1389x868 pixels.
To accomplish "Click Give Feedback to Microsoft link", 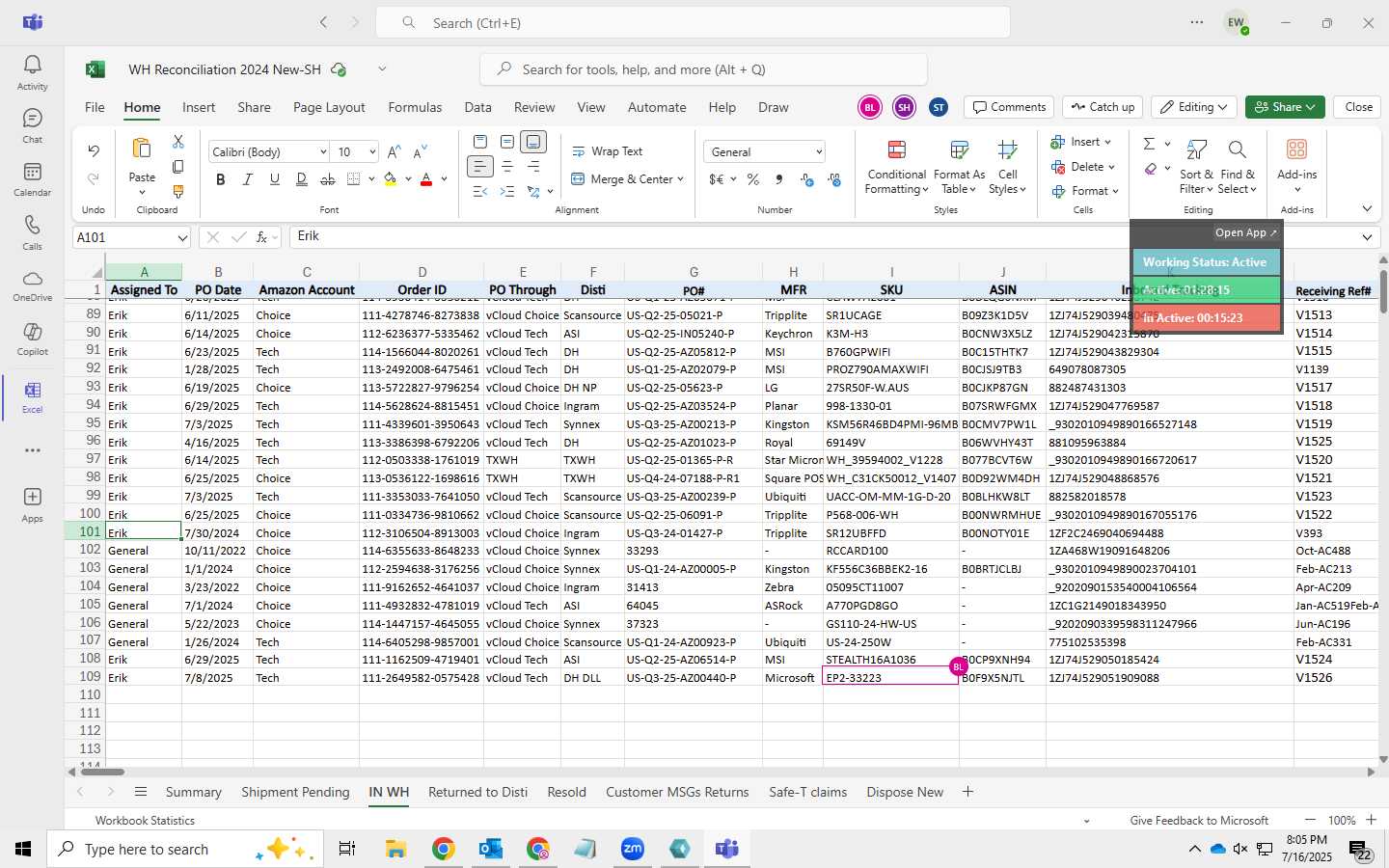I will tap(1199, 821).
